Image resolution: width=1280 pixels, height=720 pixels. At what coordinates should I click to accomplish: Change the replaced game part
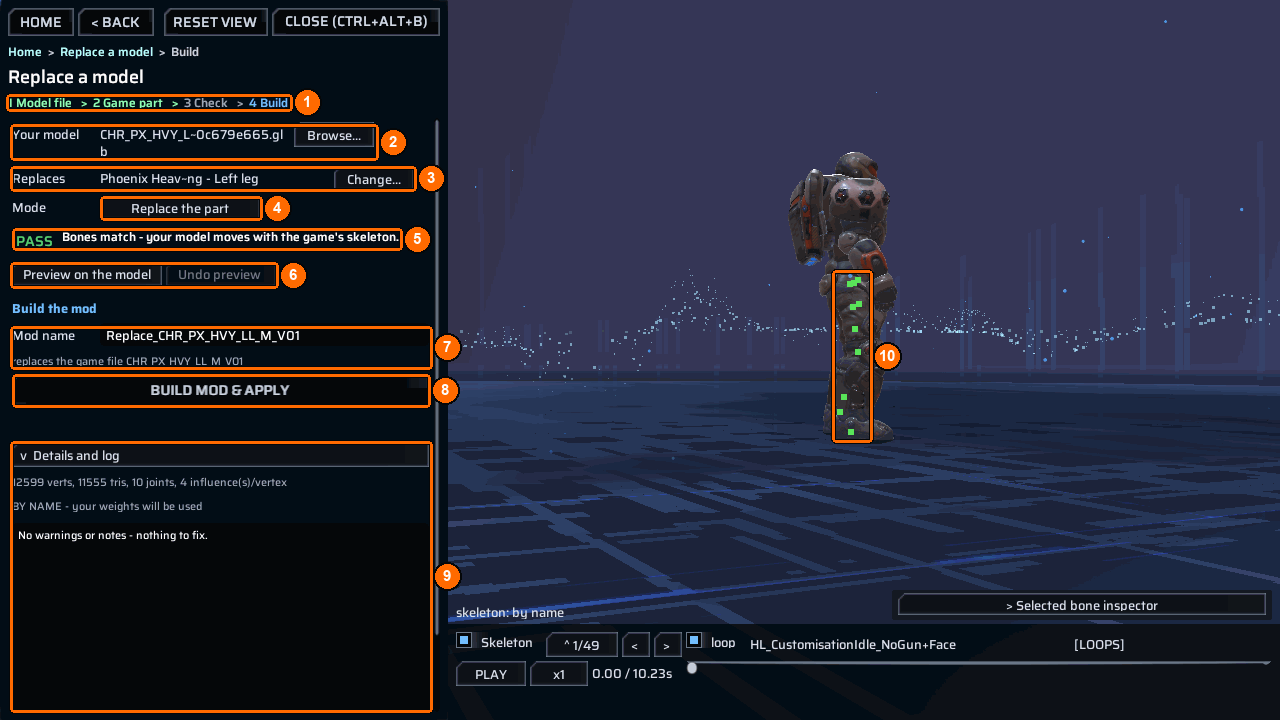click(374, 180)
